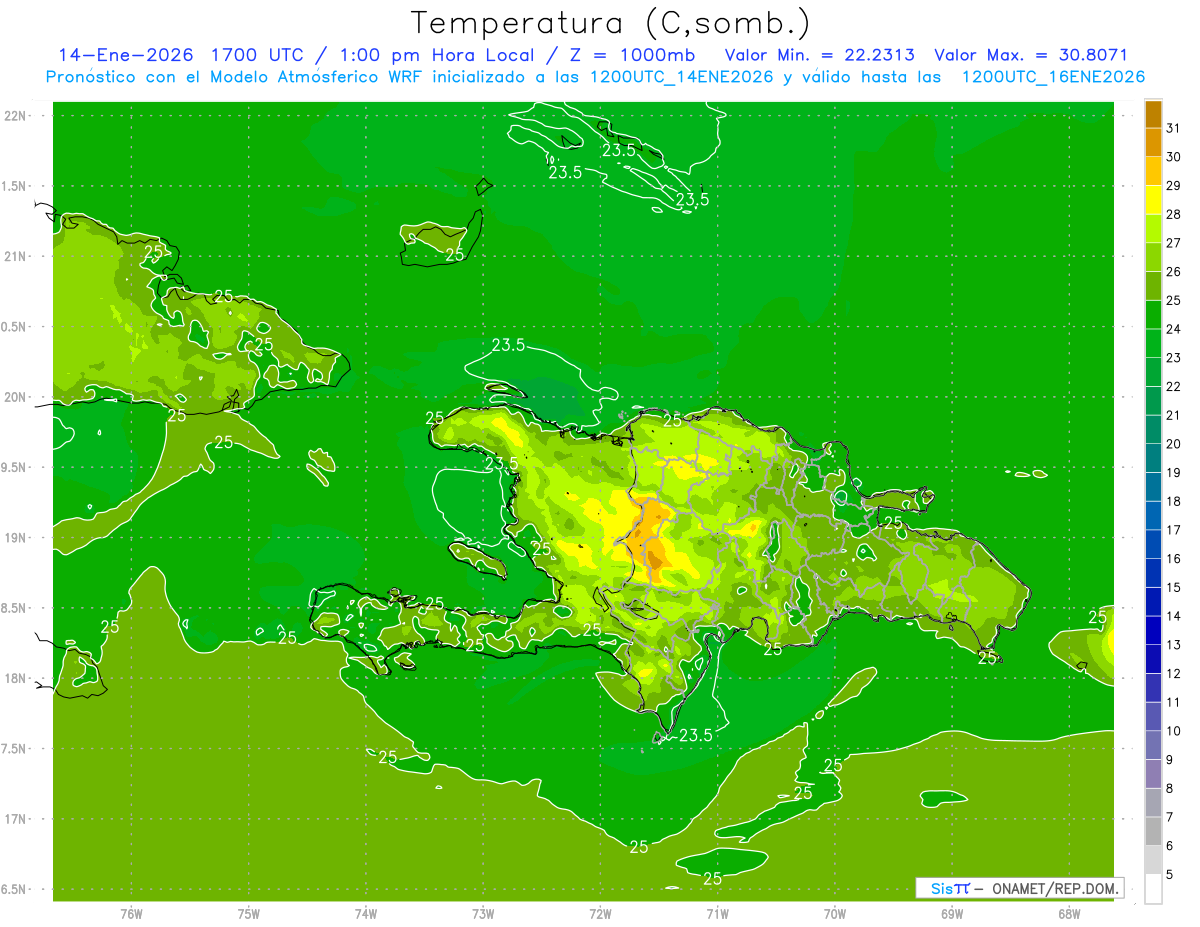Click the legend swatch between 29 and 30
1200x927 pixels.
coord(1153,170)
